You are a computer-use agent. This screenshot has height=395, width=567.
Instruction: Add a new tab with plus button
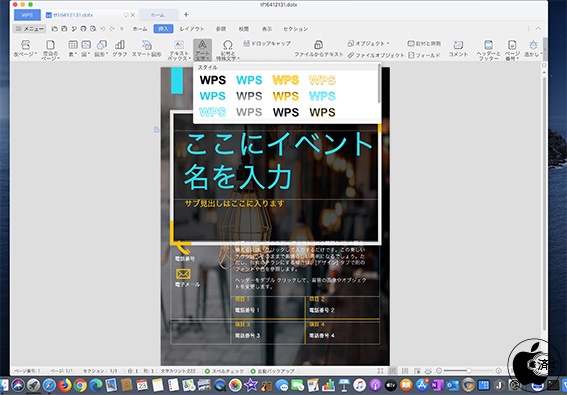[x=186, y=15]
